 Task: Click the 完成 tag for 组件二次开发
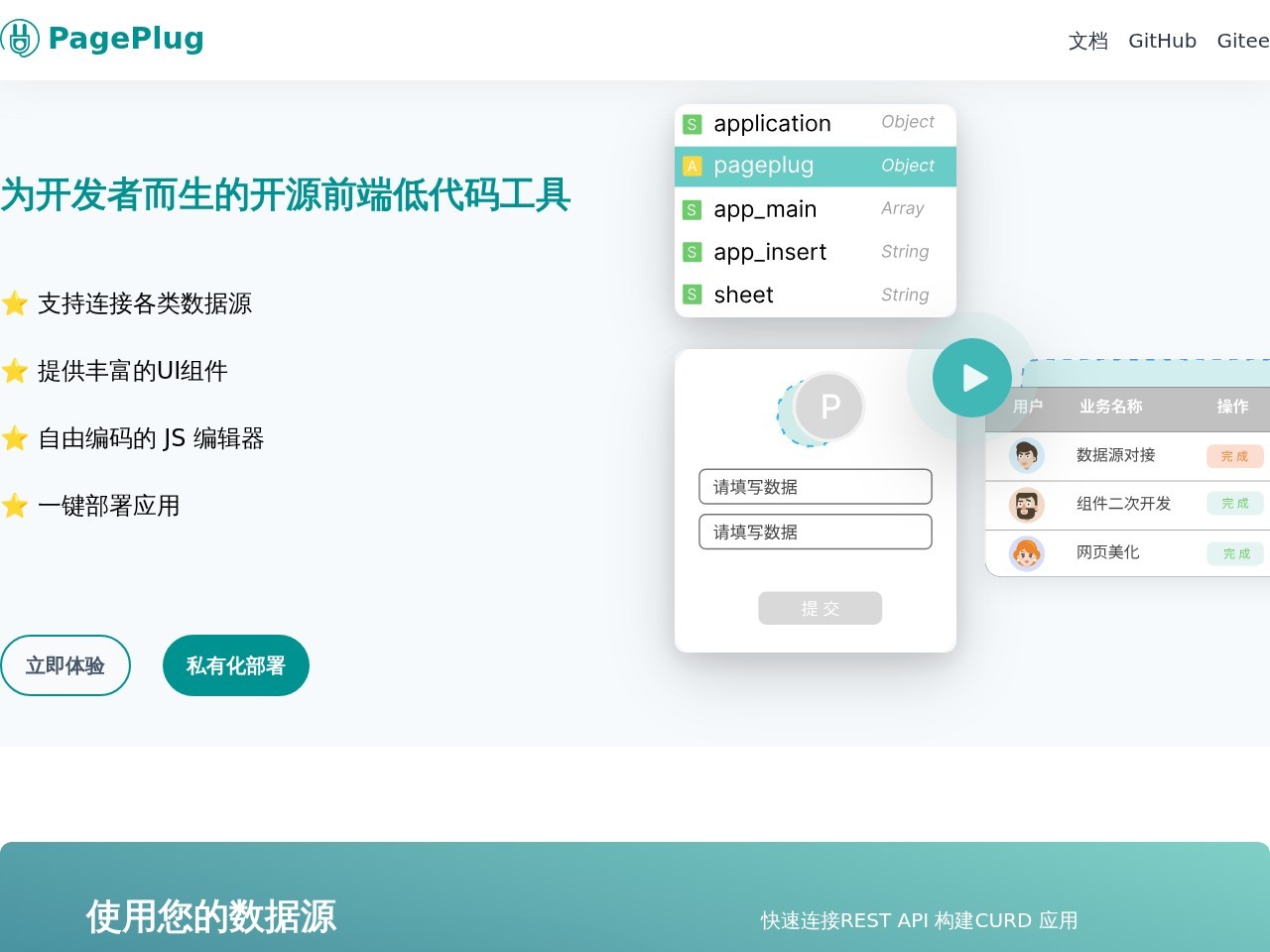[1235, 504]
